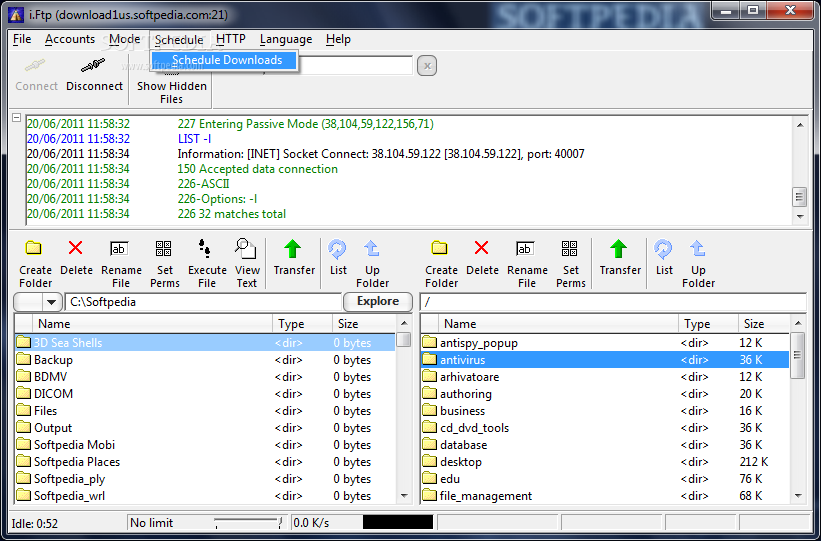Open the File menu
The image size is (821, 541).
pyautogui.click(x=22, y=39)
